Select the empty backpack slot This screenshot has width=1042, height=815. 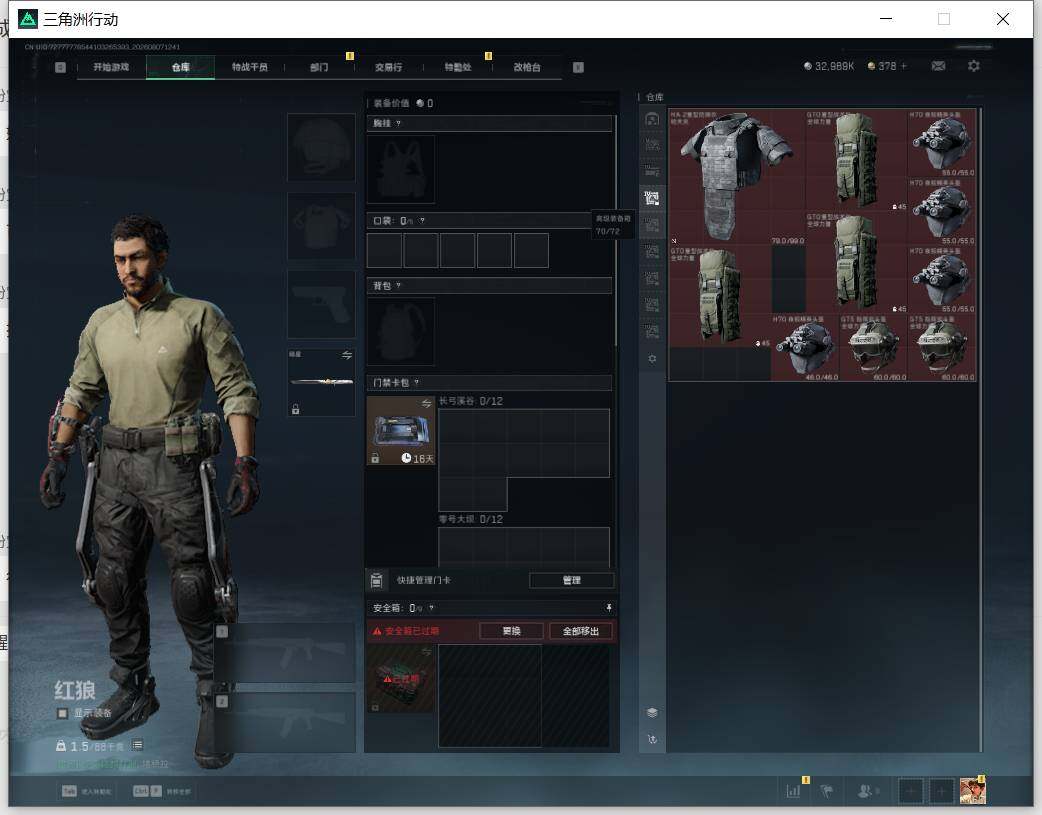coord(401,331)
